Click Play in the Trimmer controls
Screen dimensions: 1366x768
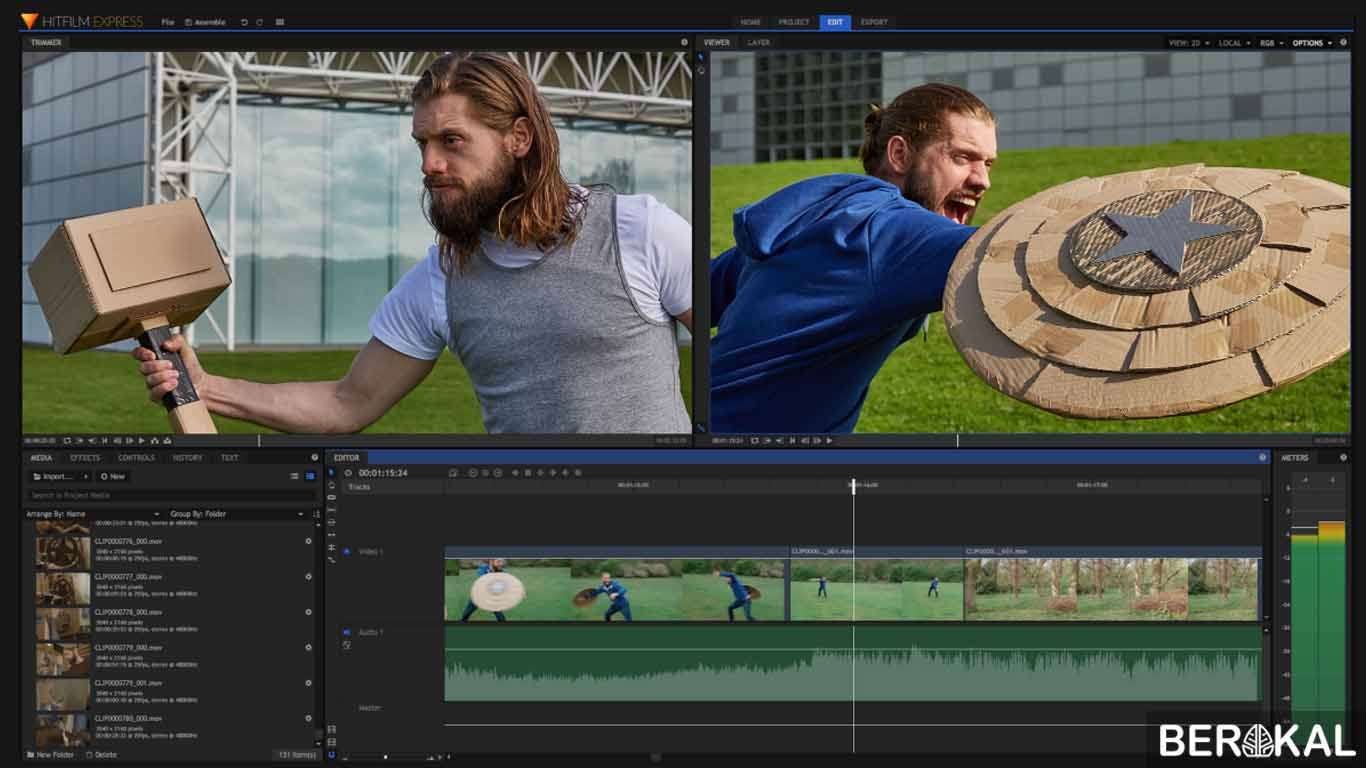[x=142, y=440]
